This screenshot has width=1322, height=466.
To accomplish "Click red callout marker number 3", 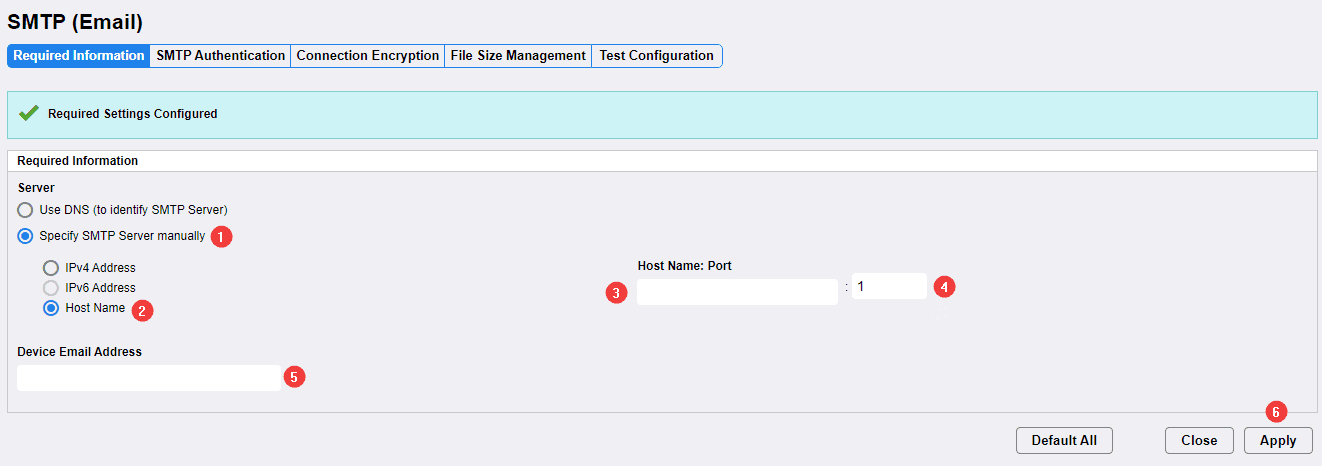I will pos(618,293).
